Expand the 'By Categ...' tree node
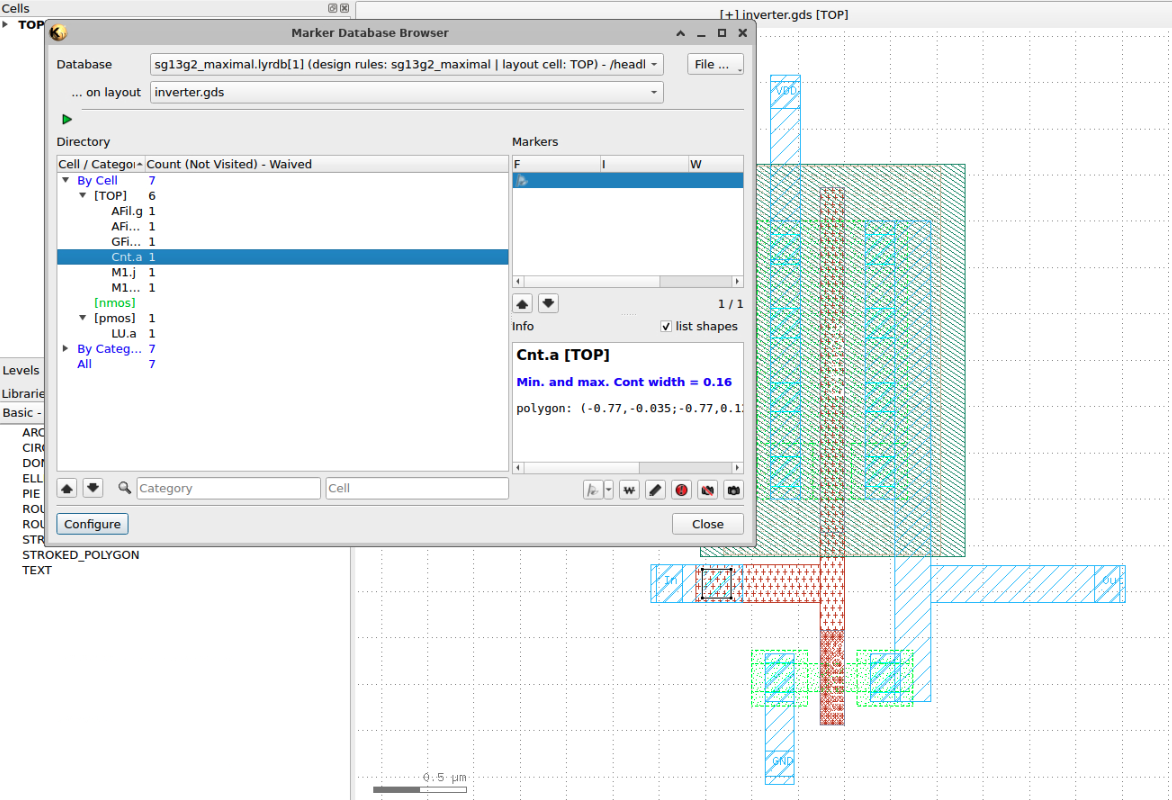 pos(66,348)
